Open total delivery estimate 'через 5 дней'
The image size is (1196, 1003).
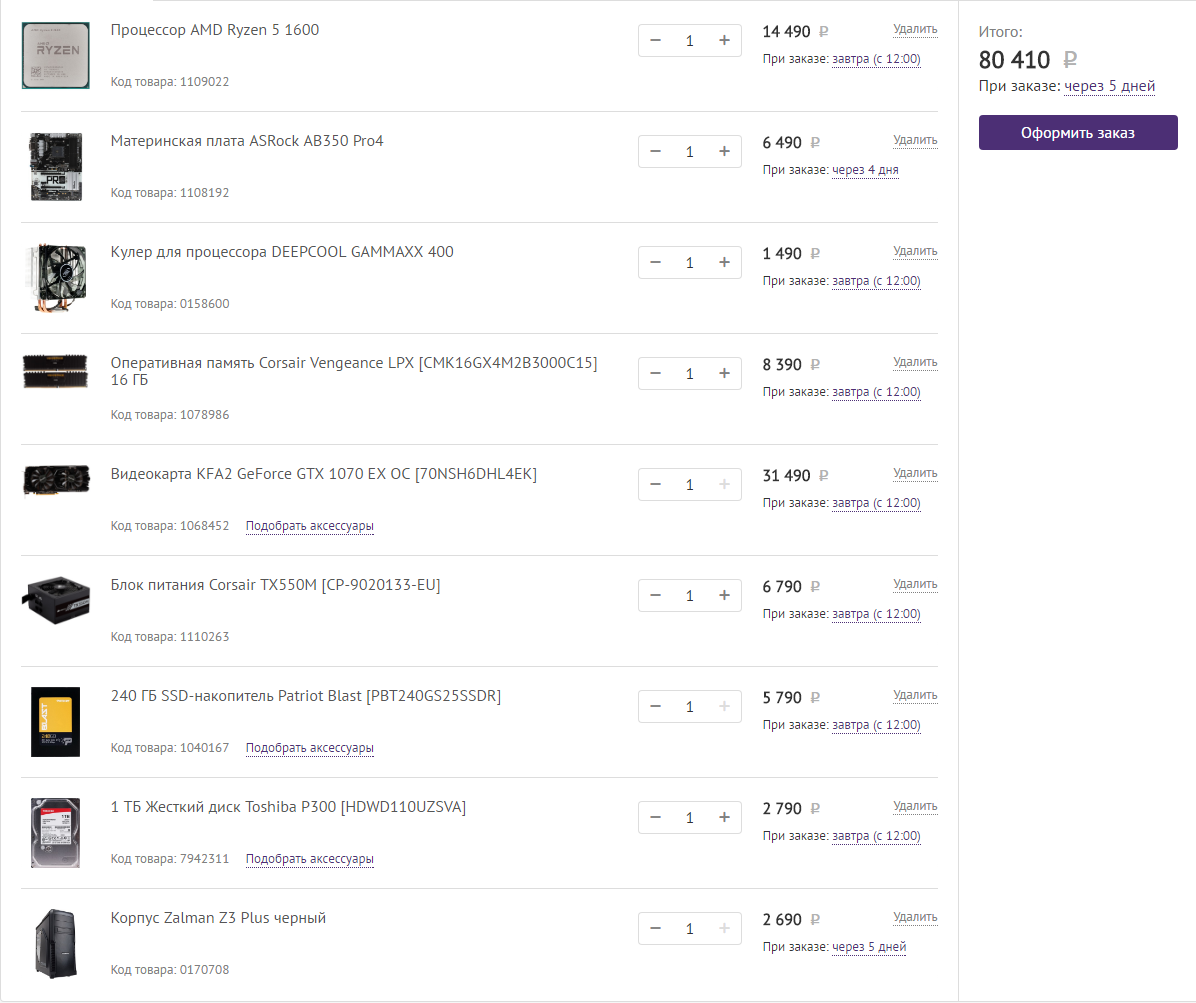coord(1109,87)
